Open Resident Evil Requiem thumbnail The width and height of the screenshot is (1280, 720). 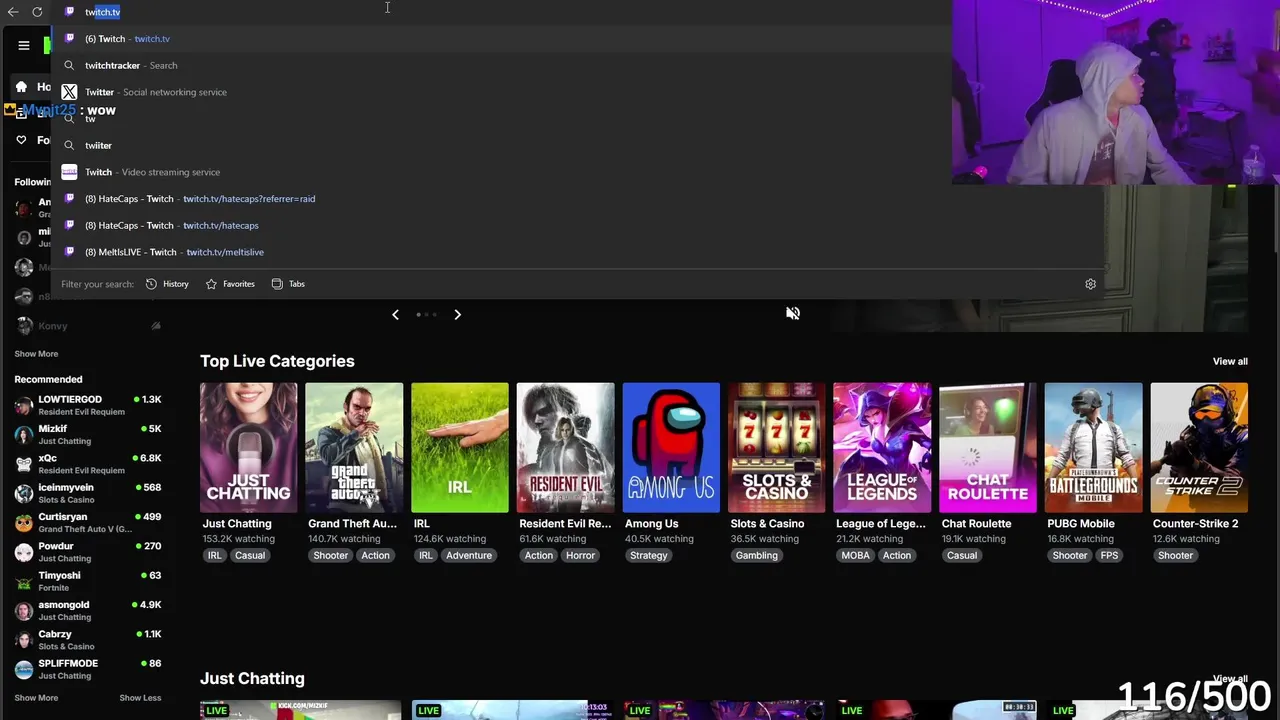tap(565, 447)
